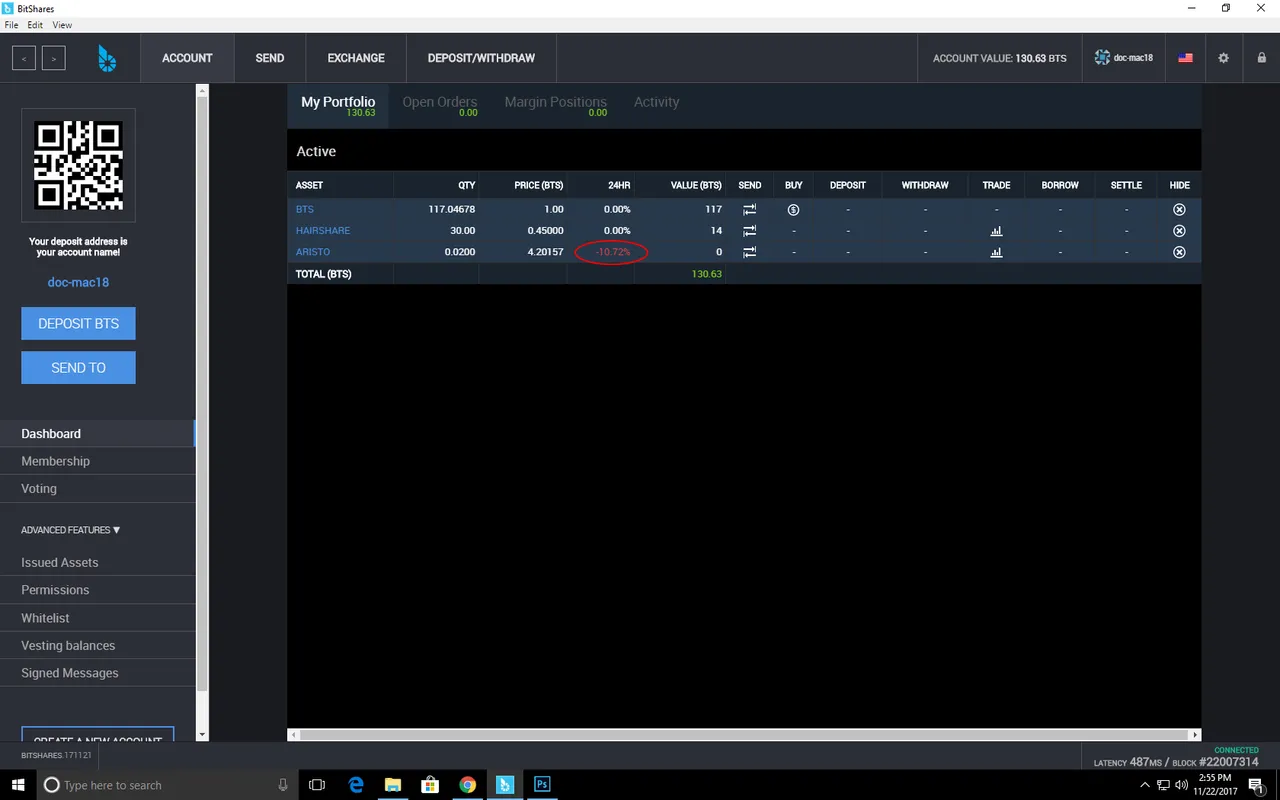Open the File menu

(x=11, y=25)
